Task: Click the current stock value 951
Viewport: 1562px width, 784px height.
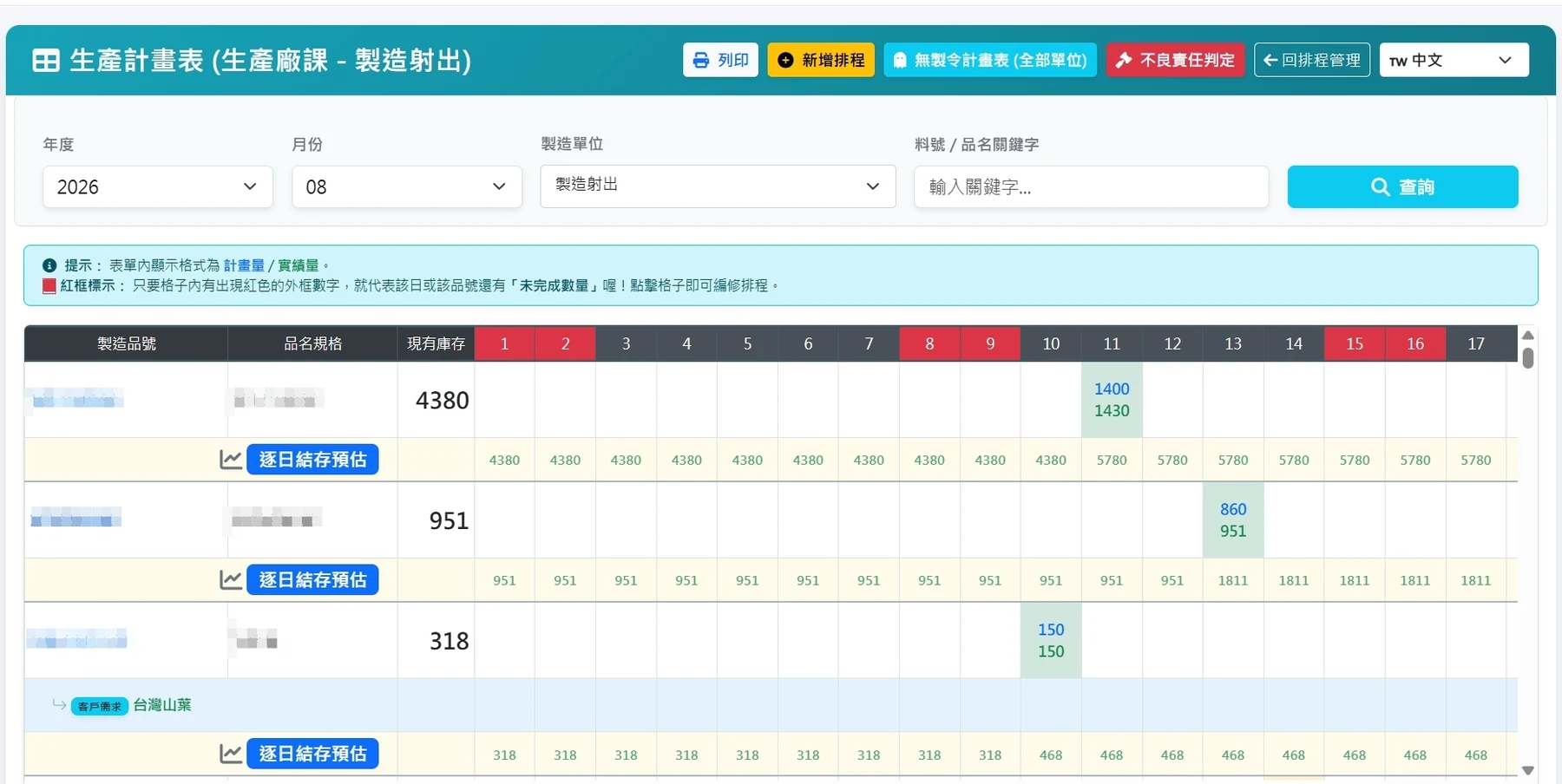Action: 450,521
